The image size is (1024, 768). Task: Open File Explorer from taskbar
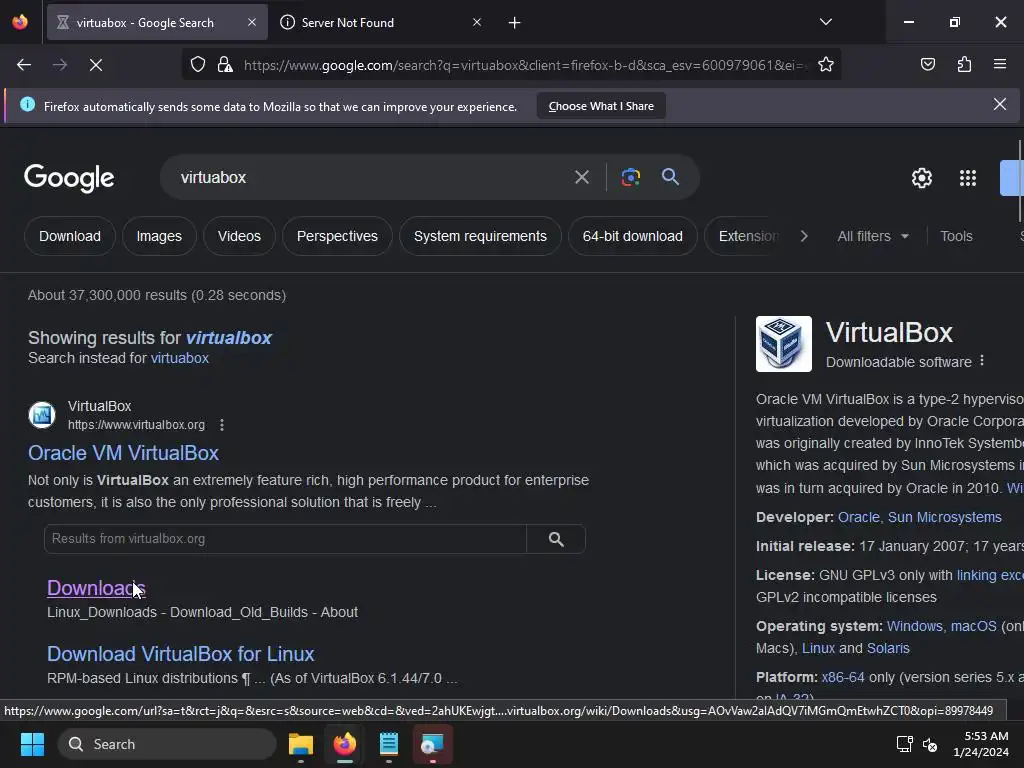[300, 744]
